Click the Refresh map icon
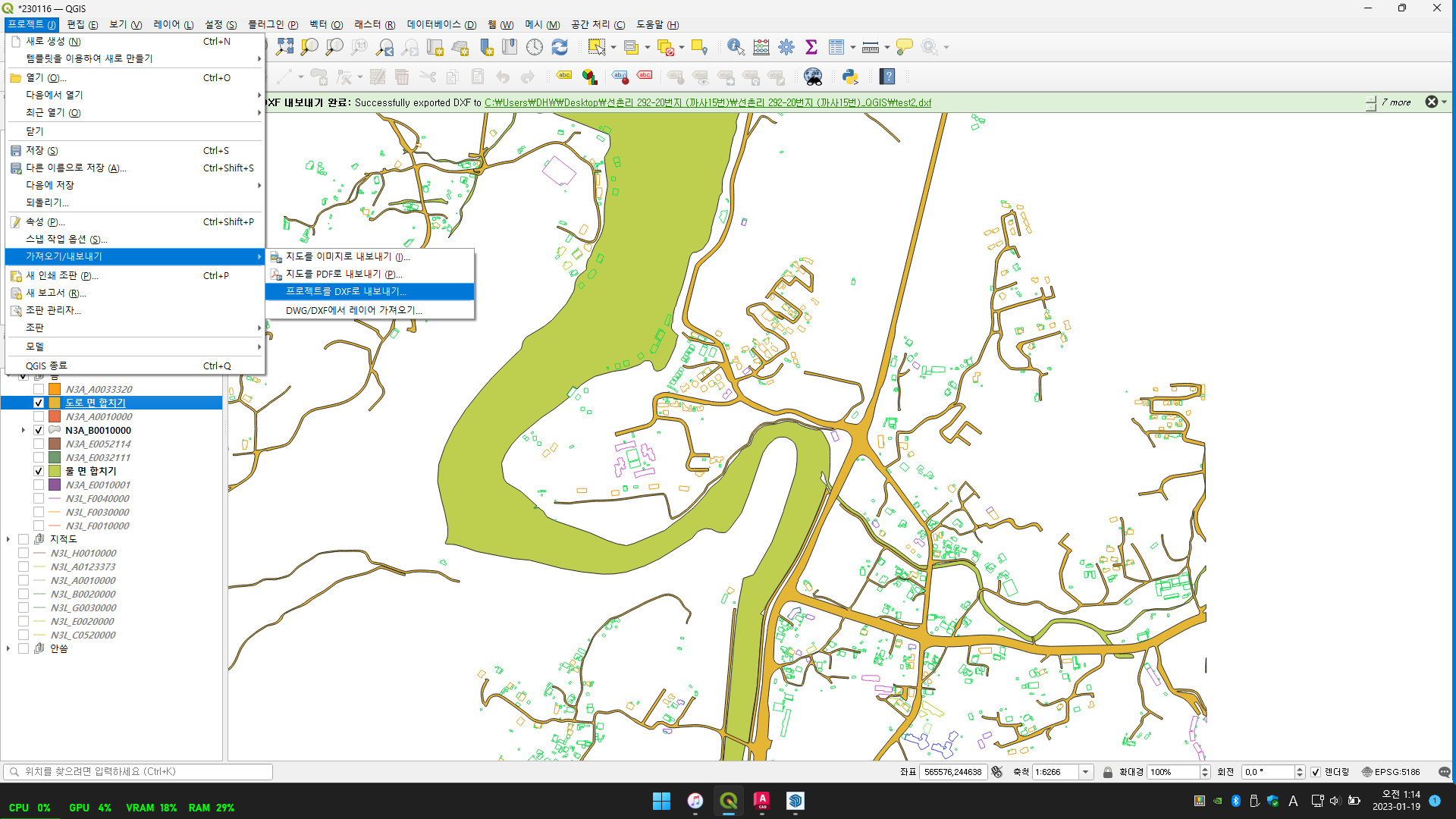 click(560, 47)
